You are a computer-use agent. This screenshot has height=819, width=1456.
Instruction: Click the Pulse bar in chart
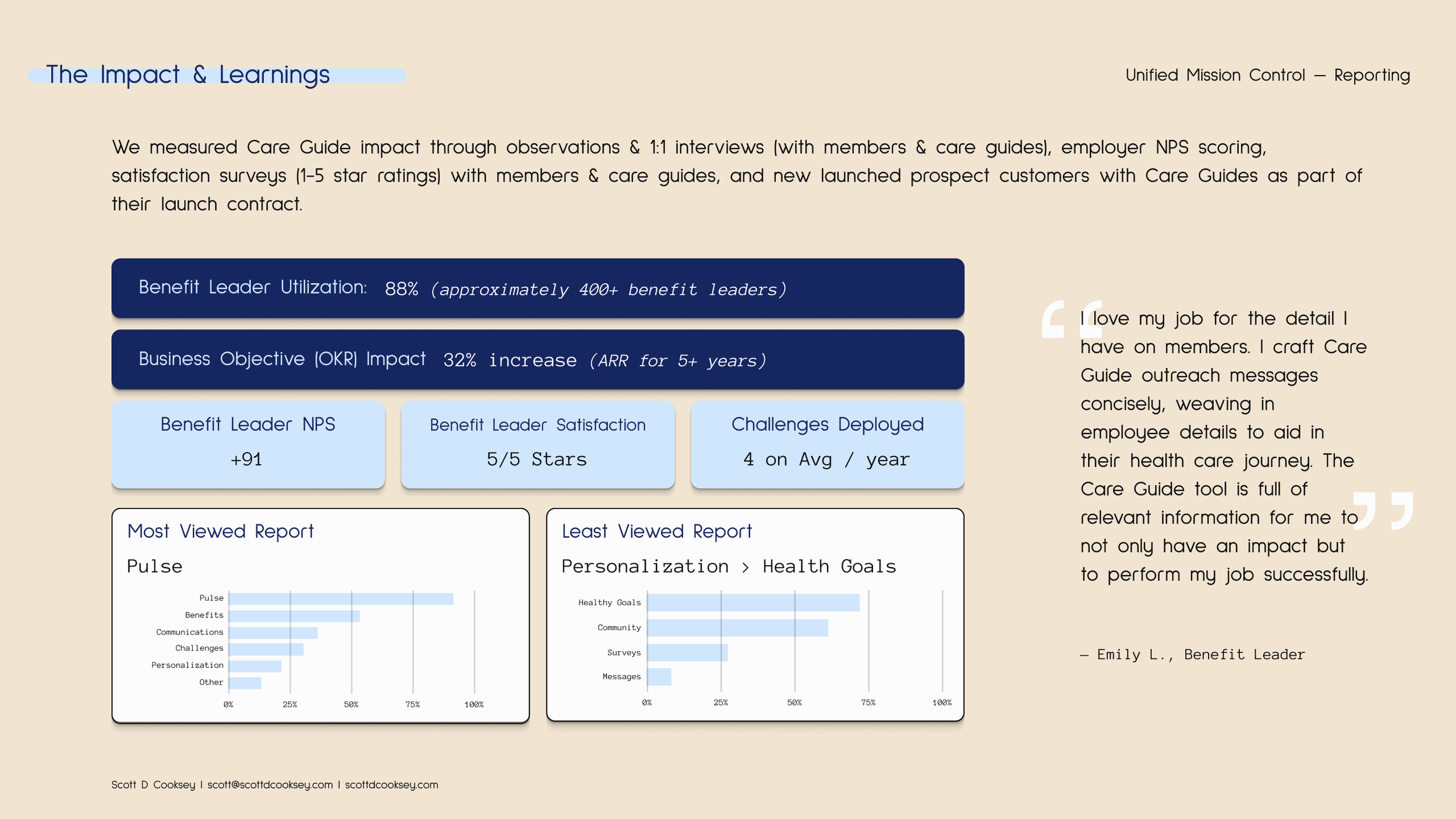pos(341,598)
